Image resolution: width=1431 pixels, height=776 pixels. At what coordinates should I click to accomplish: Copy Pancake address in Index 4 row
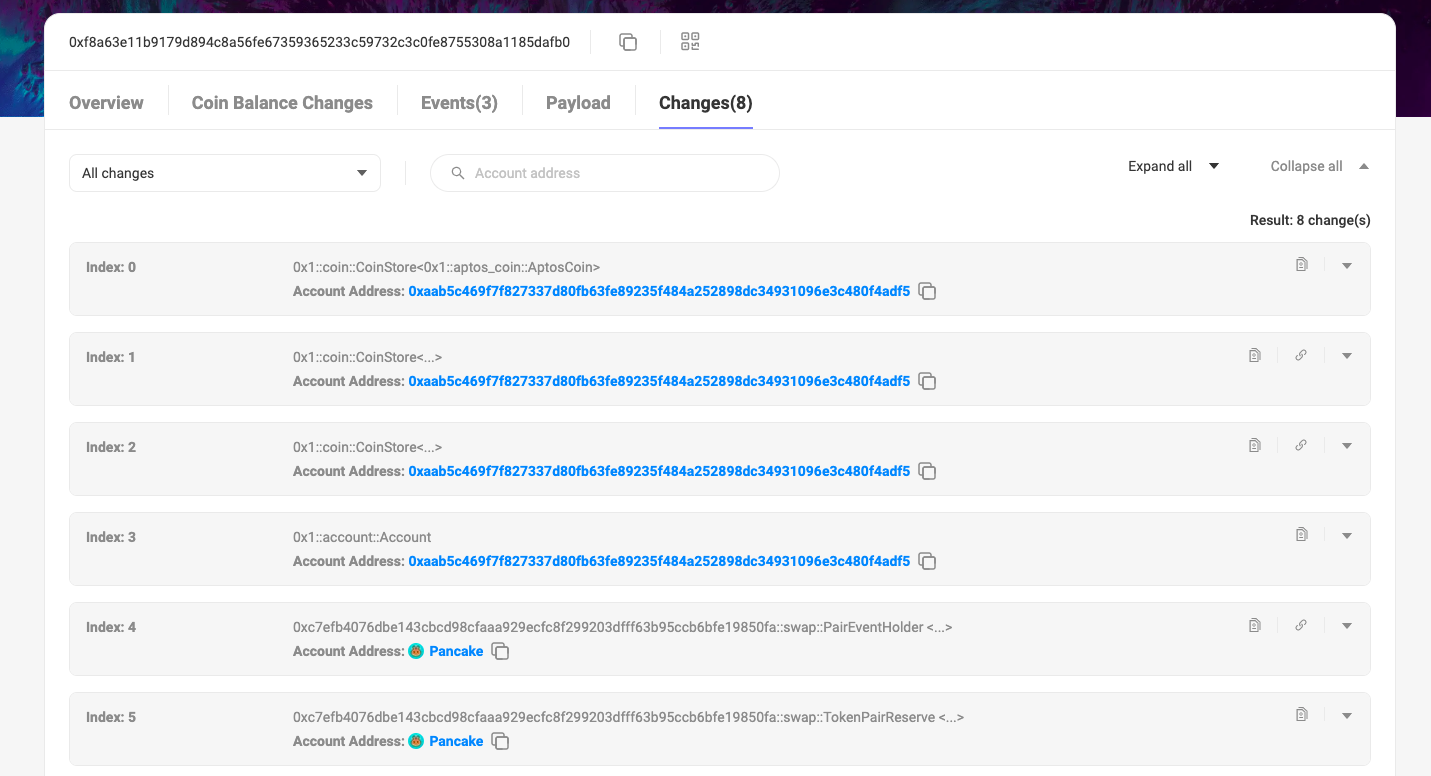pos(501,652)
